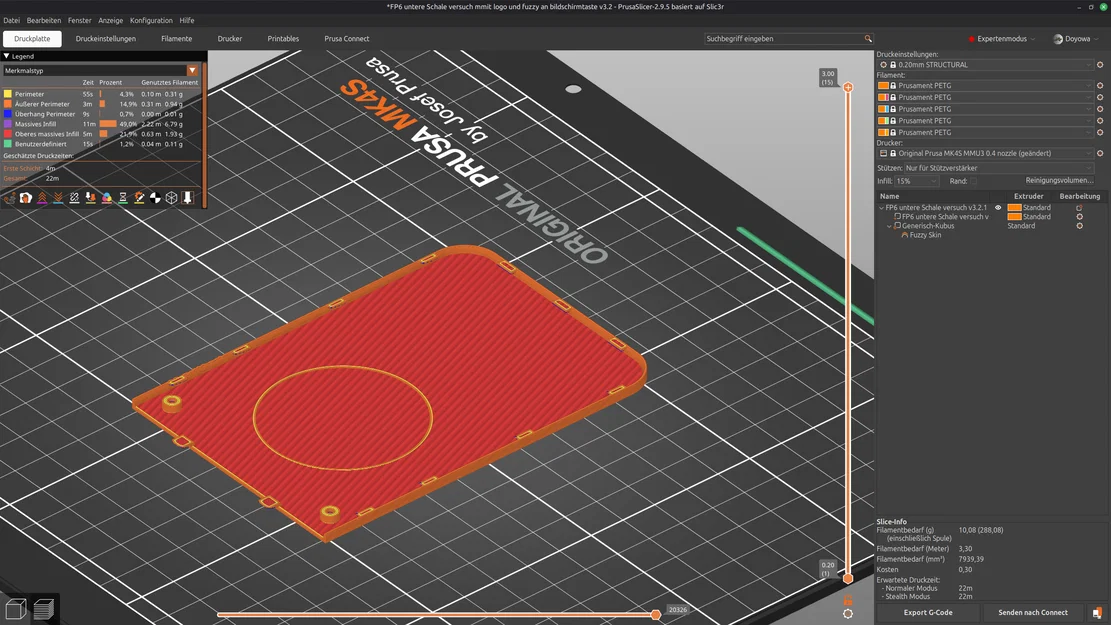
Task: Toggle shells wireframe cube icon
Action: (171, 198)
